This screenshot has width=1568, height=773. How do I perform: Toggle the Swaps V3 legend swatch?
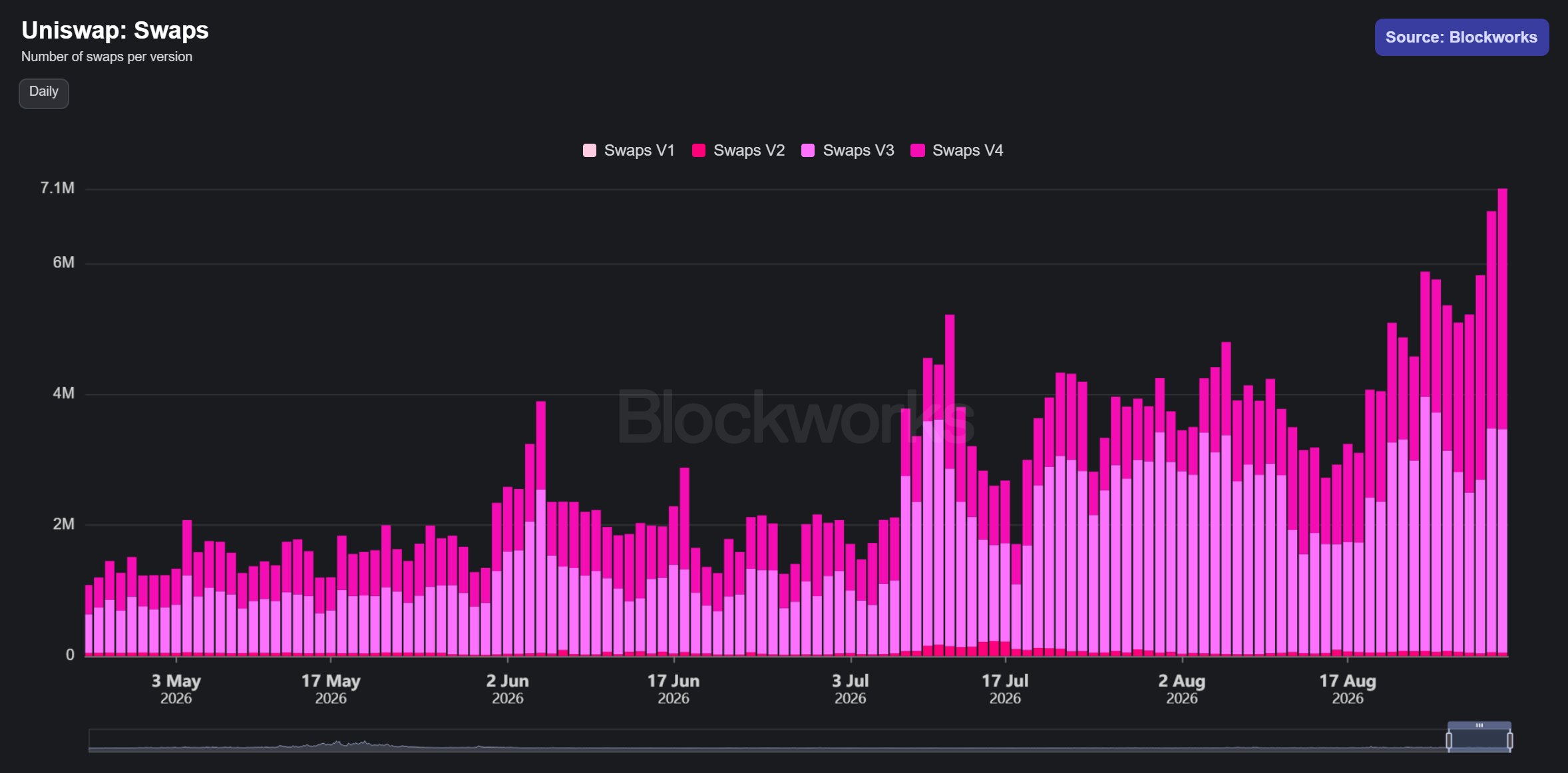808,150
